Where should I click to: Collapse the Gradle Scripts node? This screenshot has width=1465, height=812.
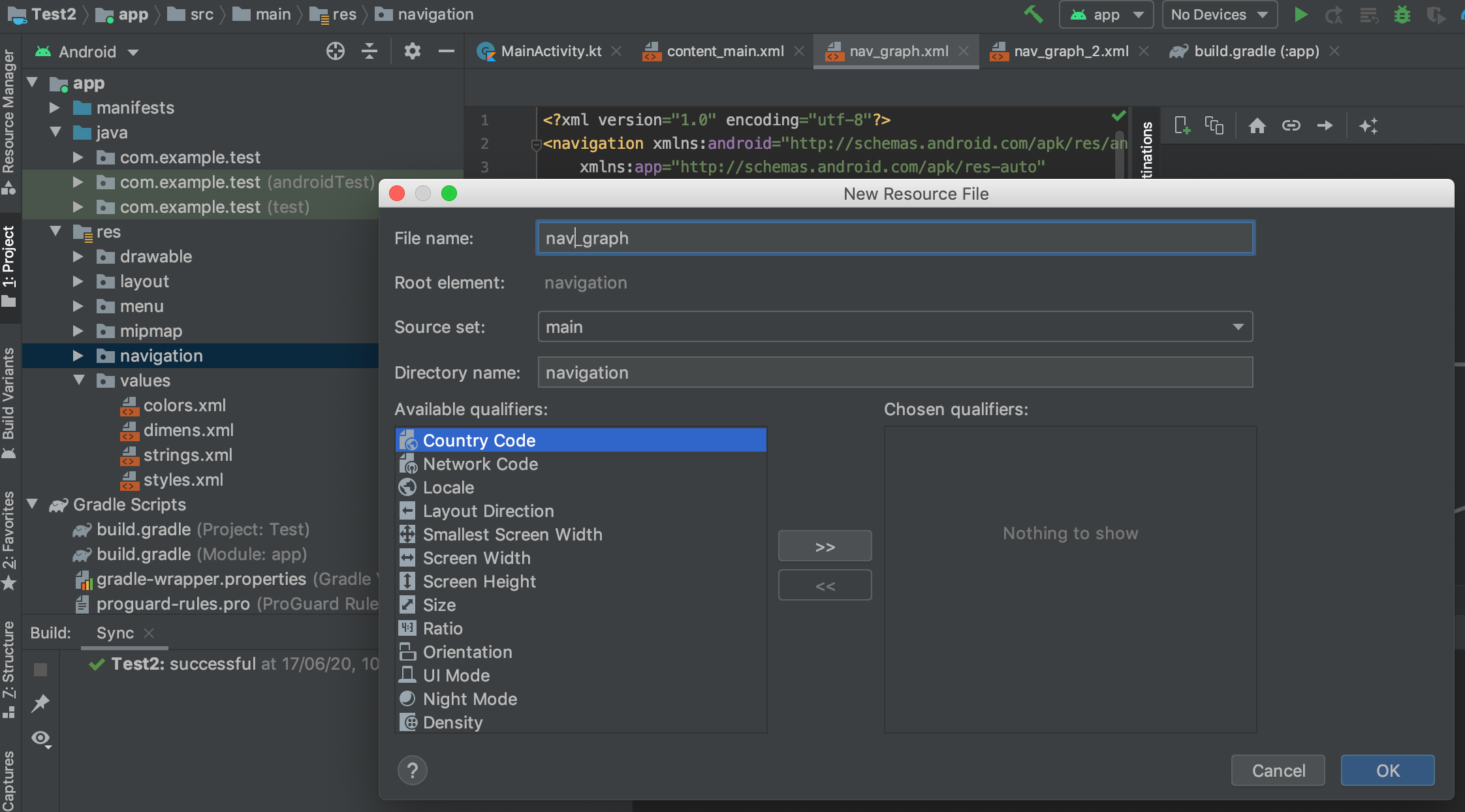coord(33,505)
